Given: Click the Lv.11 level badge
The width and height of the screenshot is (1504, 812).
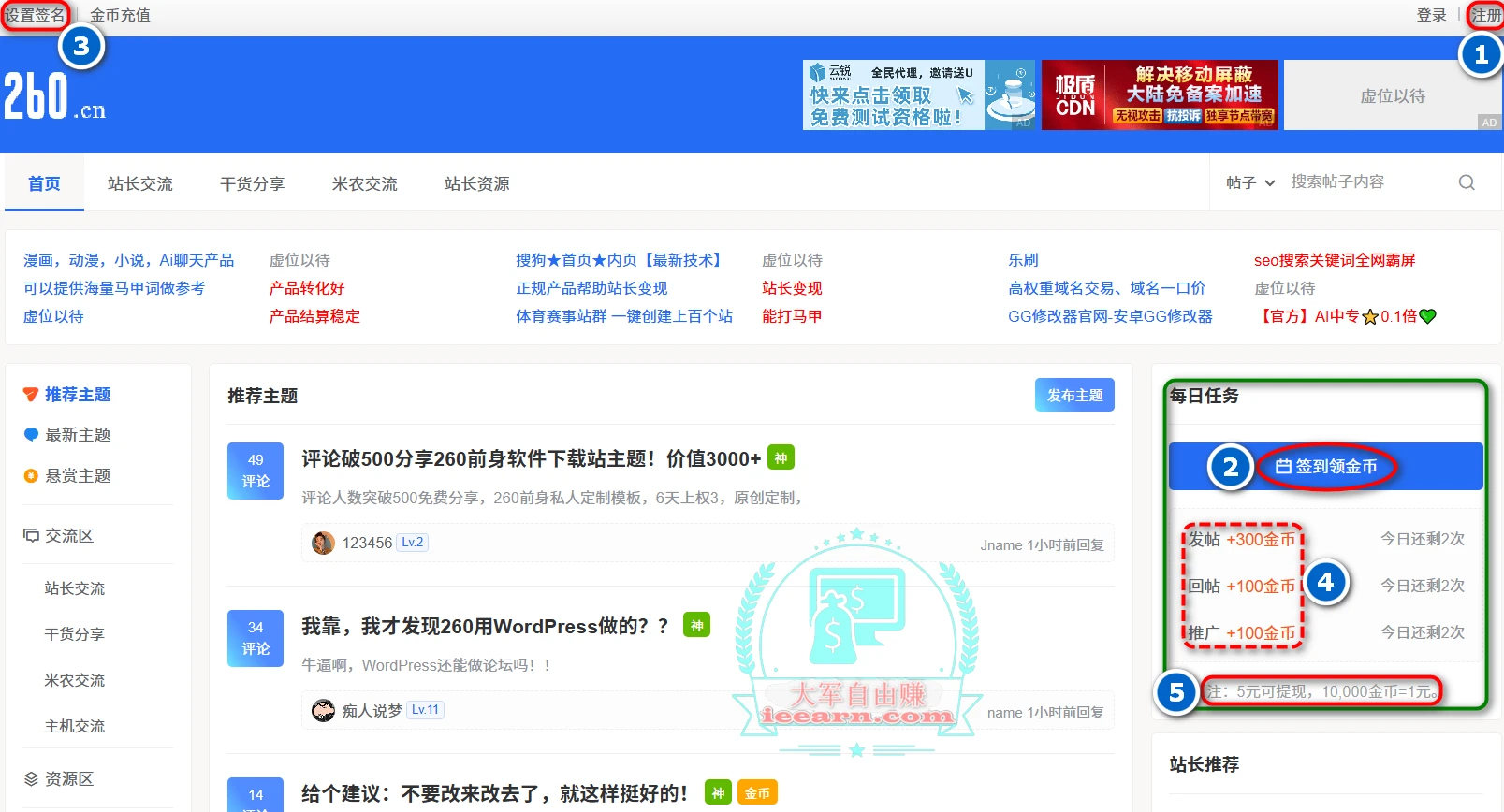Looking at the screenshot, I should (x=425, y=710).
